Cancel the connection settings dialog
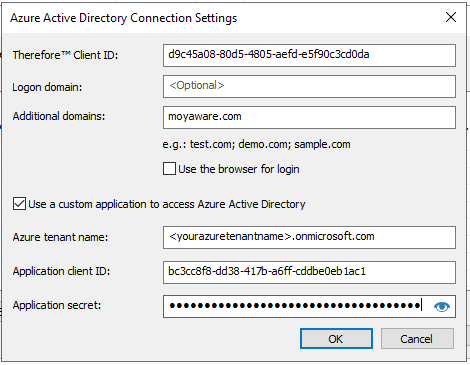The width and height of the screenshot is (470, 365). coord(417,339)
